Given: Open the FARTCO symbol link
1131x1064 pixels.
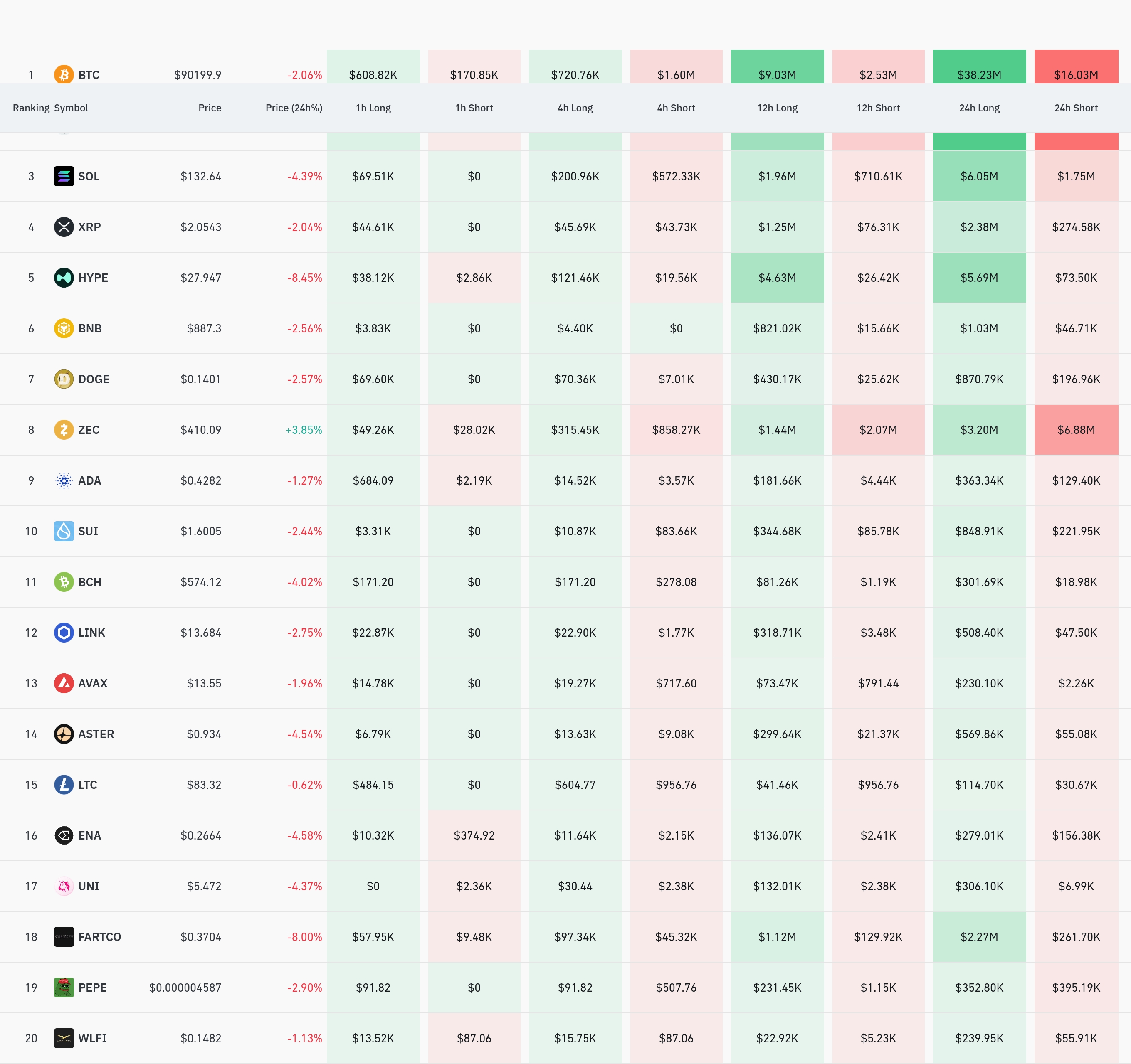Looking at the screenshot, I should tap(99, 937).
